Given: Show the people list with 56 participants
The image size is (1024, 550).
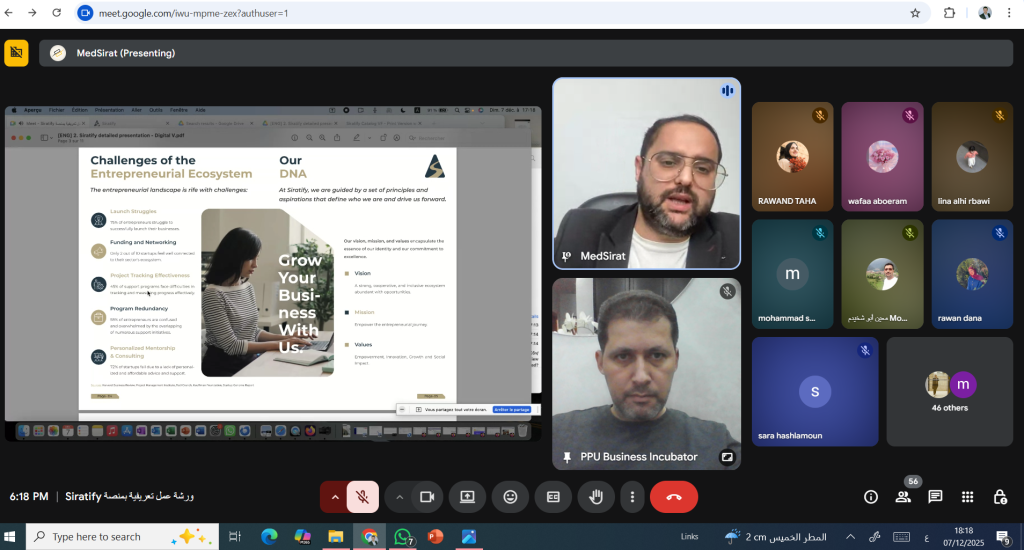Looking at the screenshot, I should point(903,497).
